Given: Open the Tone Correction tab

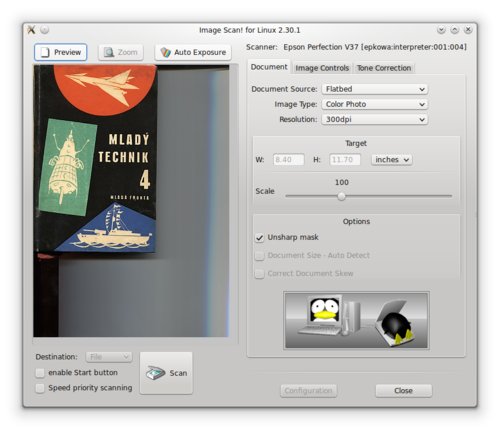Looking at the screenshot, I should coord(384,68).
